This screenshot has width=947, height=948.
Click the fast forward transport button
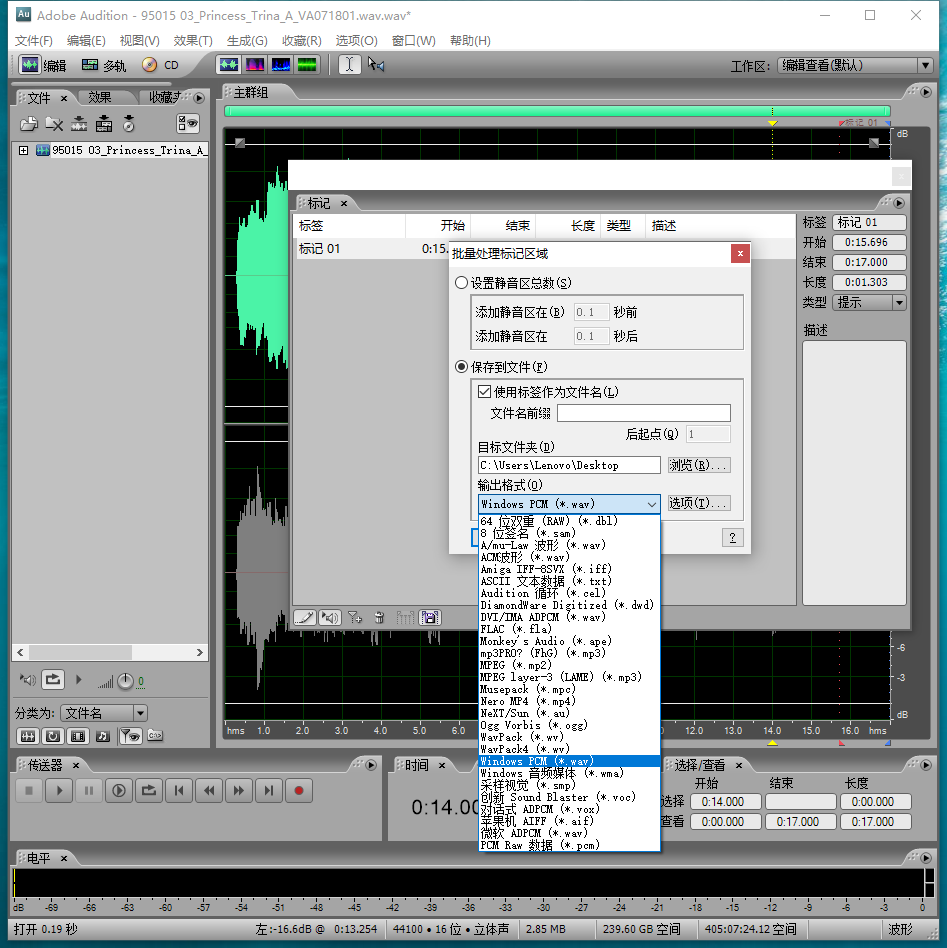click(239, 791)
